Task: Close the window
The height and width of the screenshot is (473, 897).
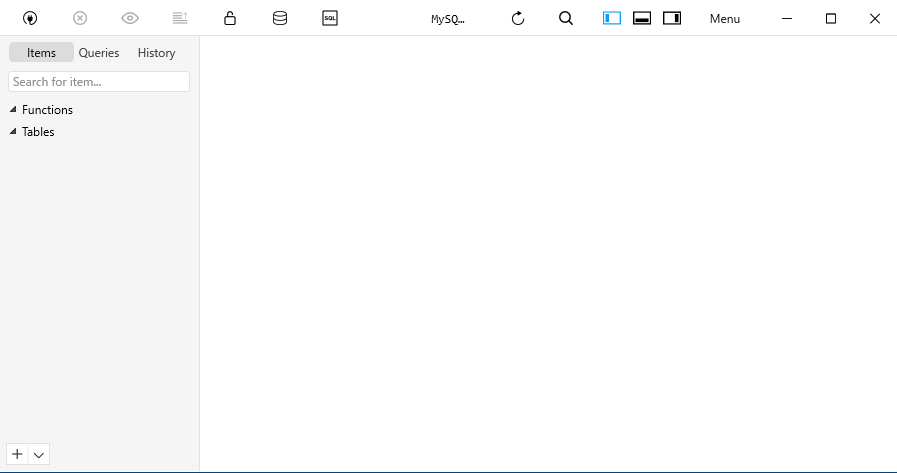Action: coord(875,18)
